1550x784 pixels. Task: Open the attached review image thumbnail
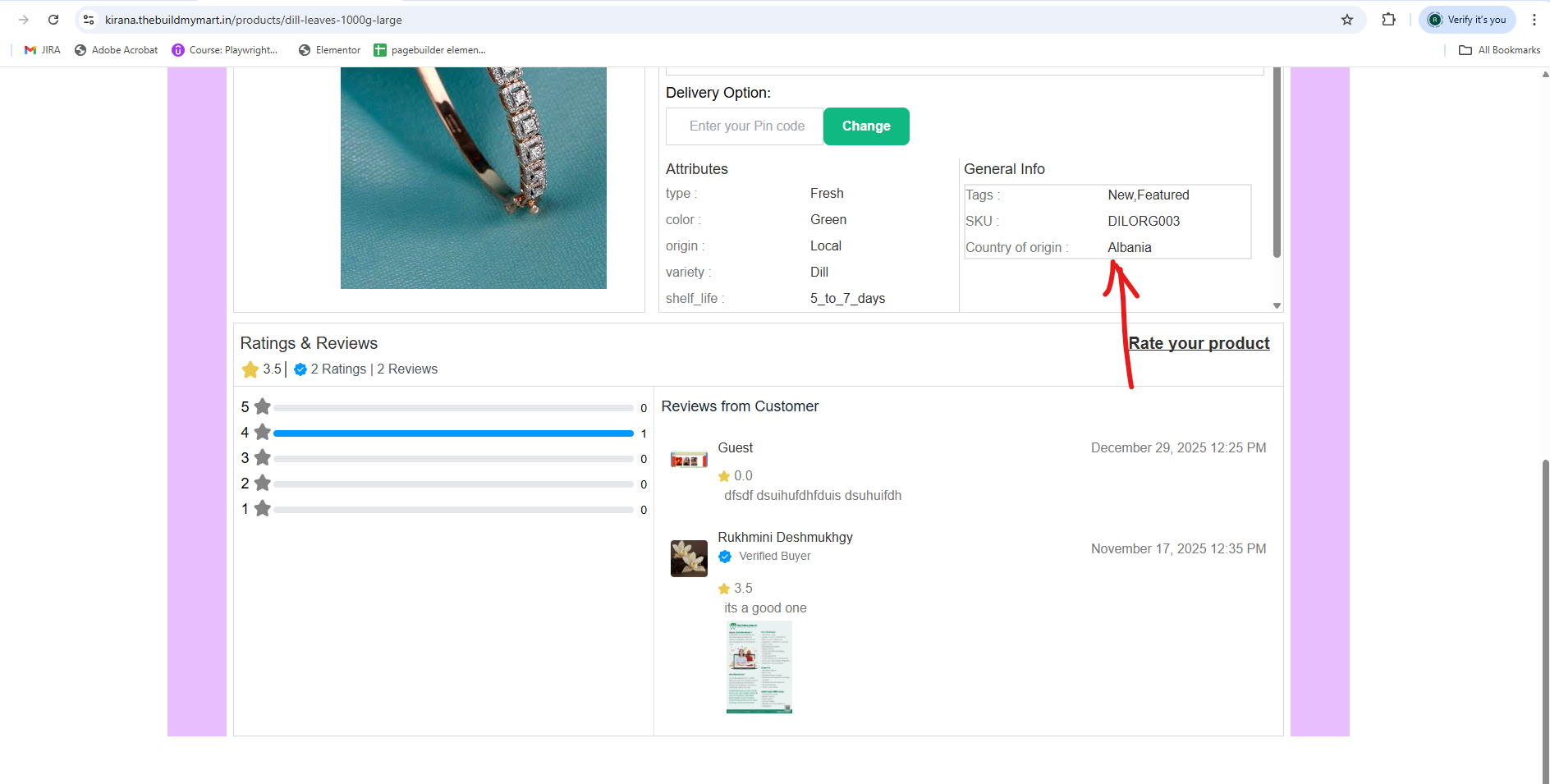(759, 667)
